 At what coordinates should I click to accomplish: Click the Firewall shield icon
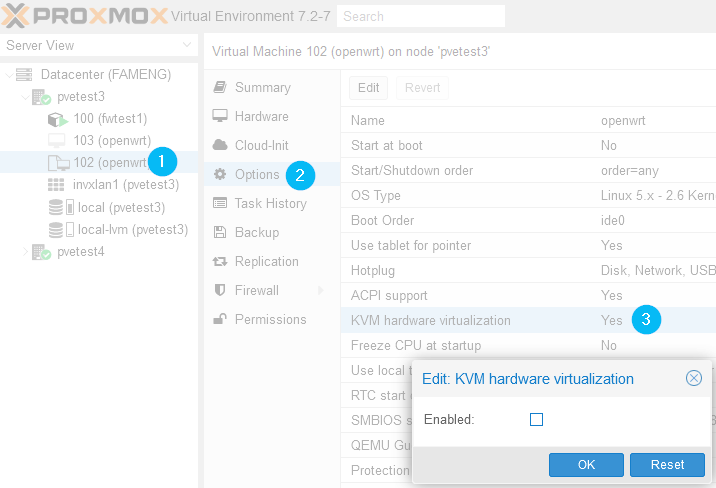220,290
